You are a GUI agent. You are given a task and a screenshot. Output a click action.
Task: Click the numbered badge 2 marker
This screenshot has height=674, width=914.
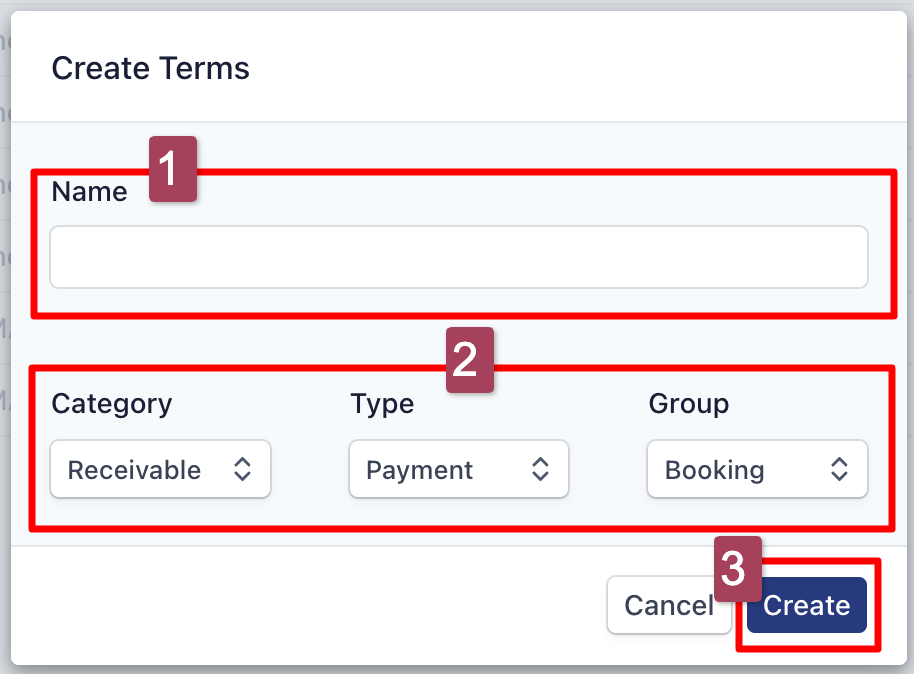coord(469,360)
